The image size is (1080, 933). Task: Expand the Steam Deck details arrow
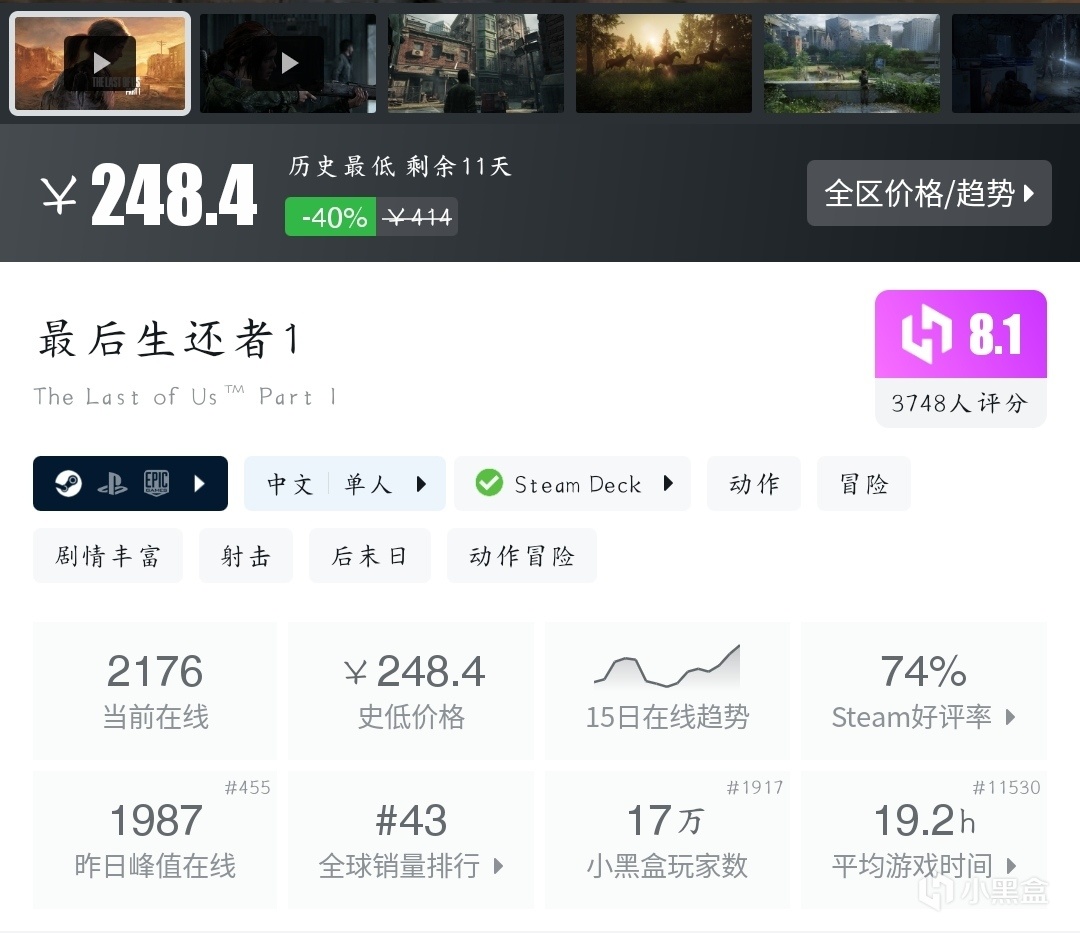pos(668,483)
